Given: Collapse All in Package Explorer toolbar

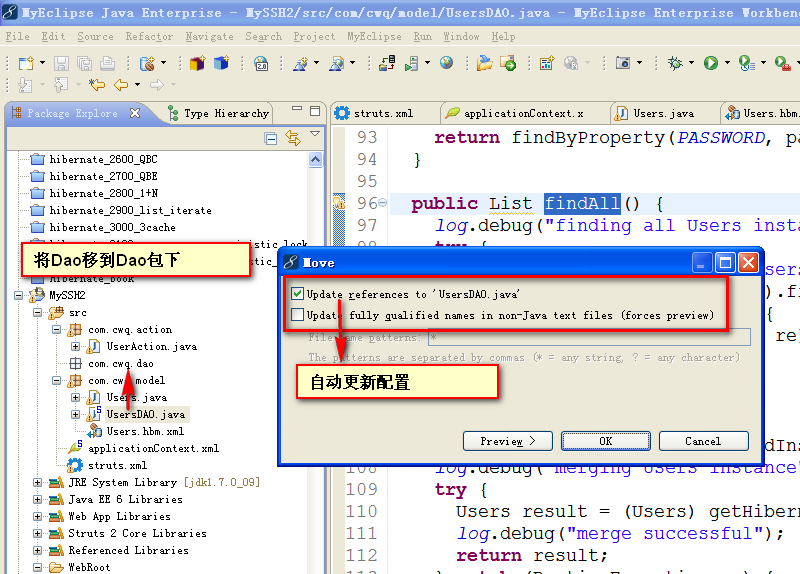Looking at the screenshot, I should [x=271, y=138].
